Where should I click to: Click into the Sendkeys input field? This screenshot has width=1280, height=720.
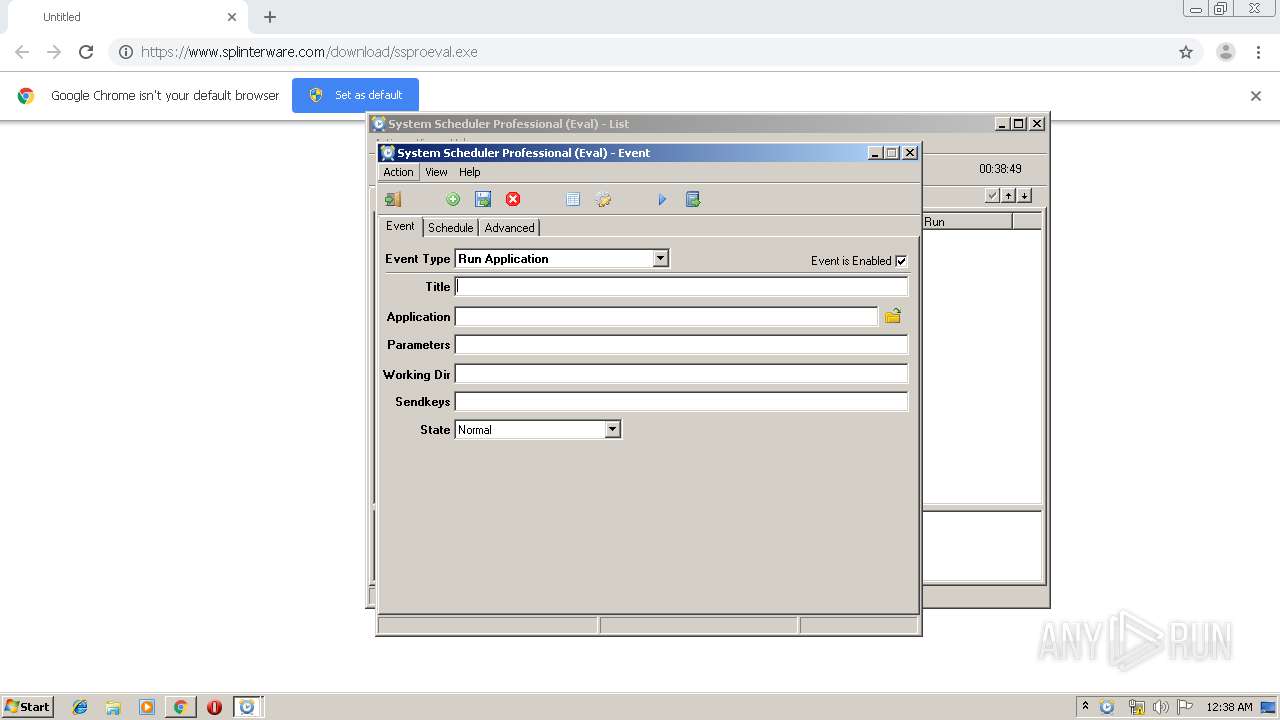pyautogui.click(x=681, y=401)
